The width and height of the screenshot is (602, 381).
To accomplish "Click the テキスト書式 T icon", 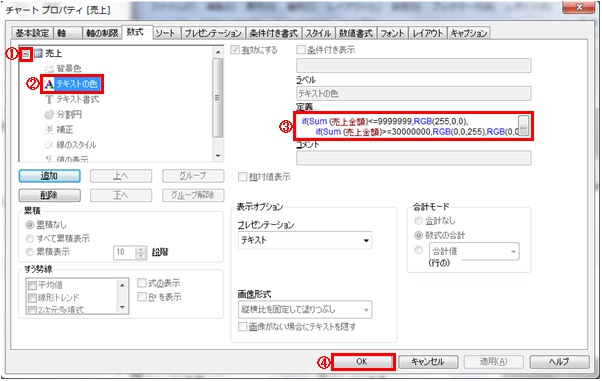I will point(49,99).
